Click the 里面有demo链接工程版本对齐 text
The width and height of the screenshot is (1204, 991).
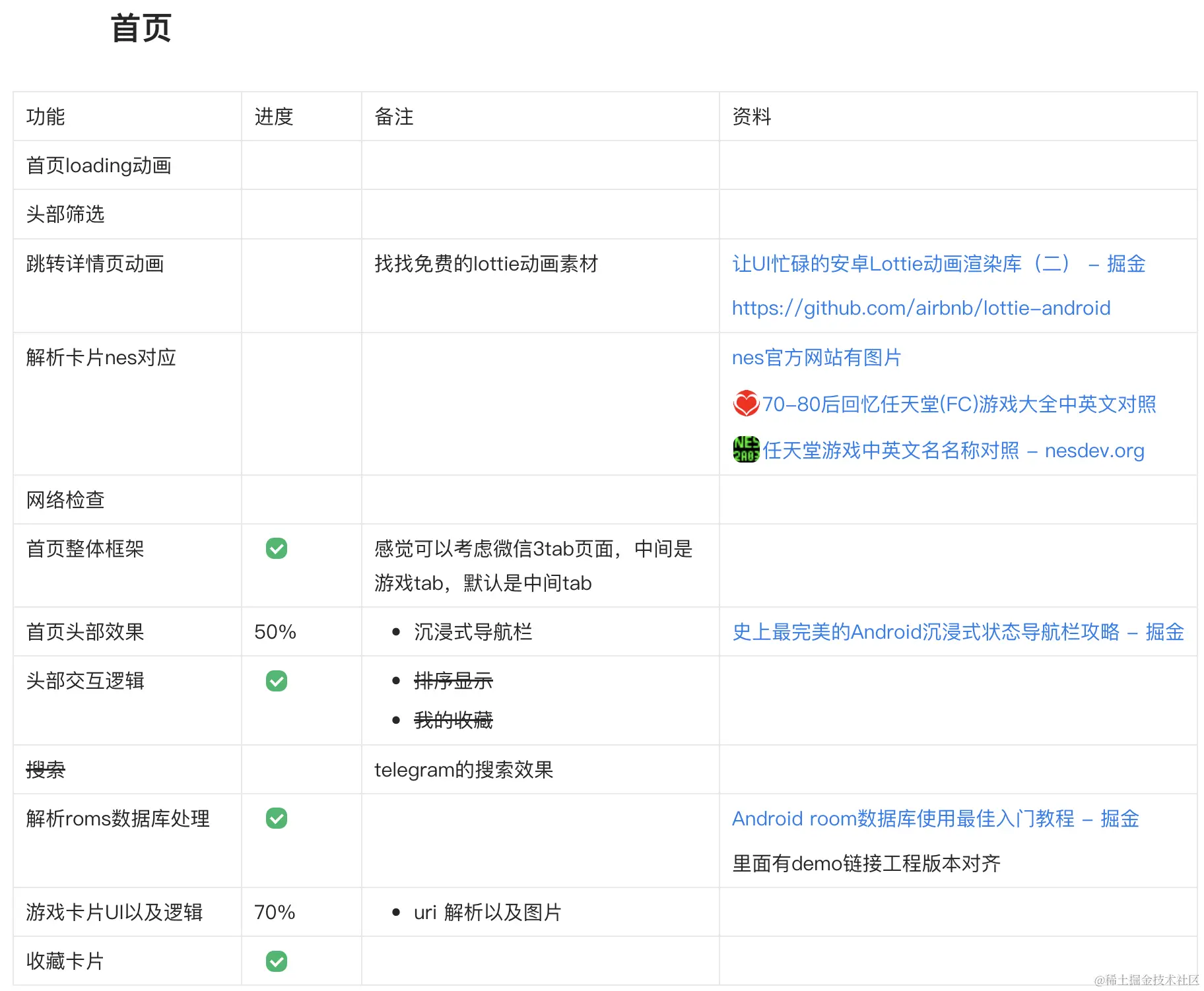point(866,864)
